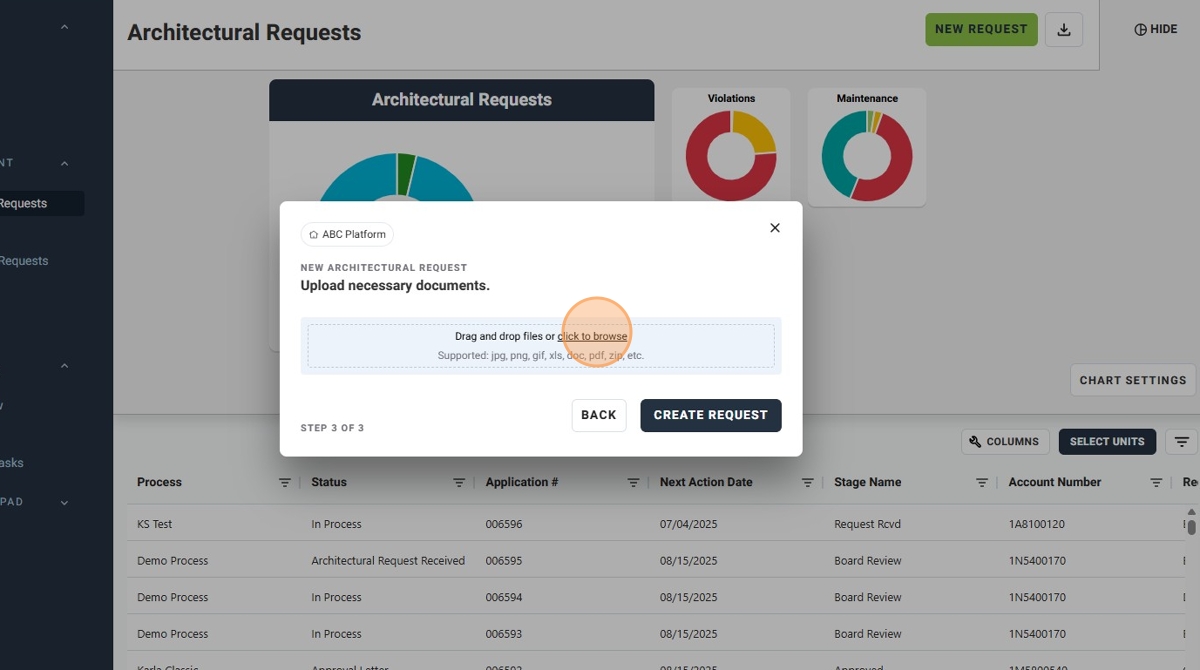This screenshot has width=1200, height=670.
Task: Sort by Account Number header
Action: 1055,482
